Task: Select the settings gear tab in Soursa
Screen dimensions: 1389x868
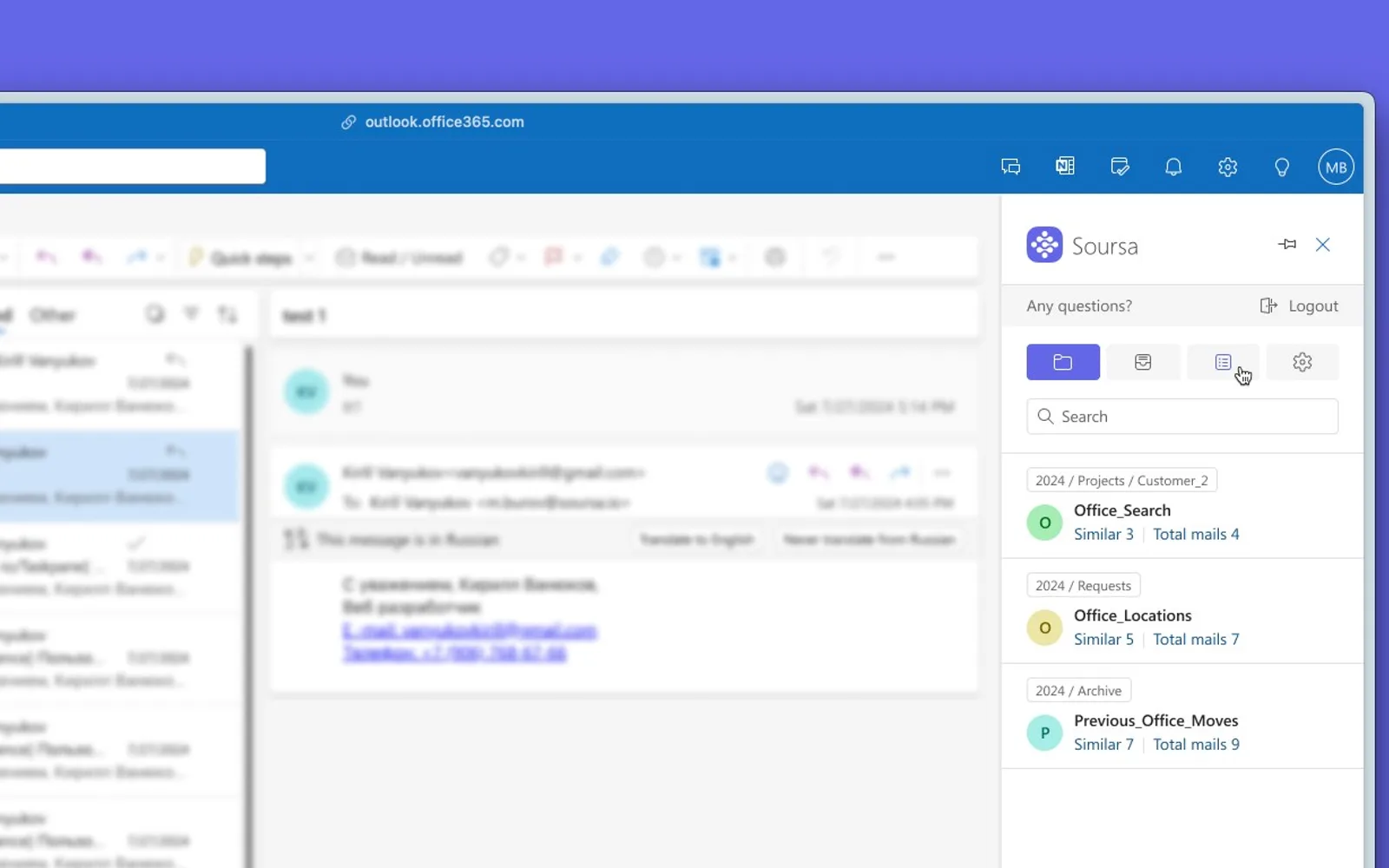Action: (1302, 362)
